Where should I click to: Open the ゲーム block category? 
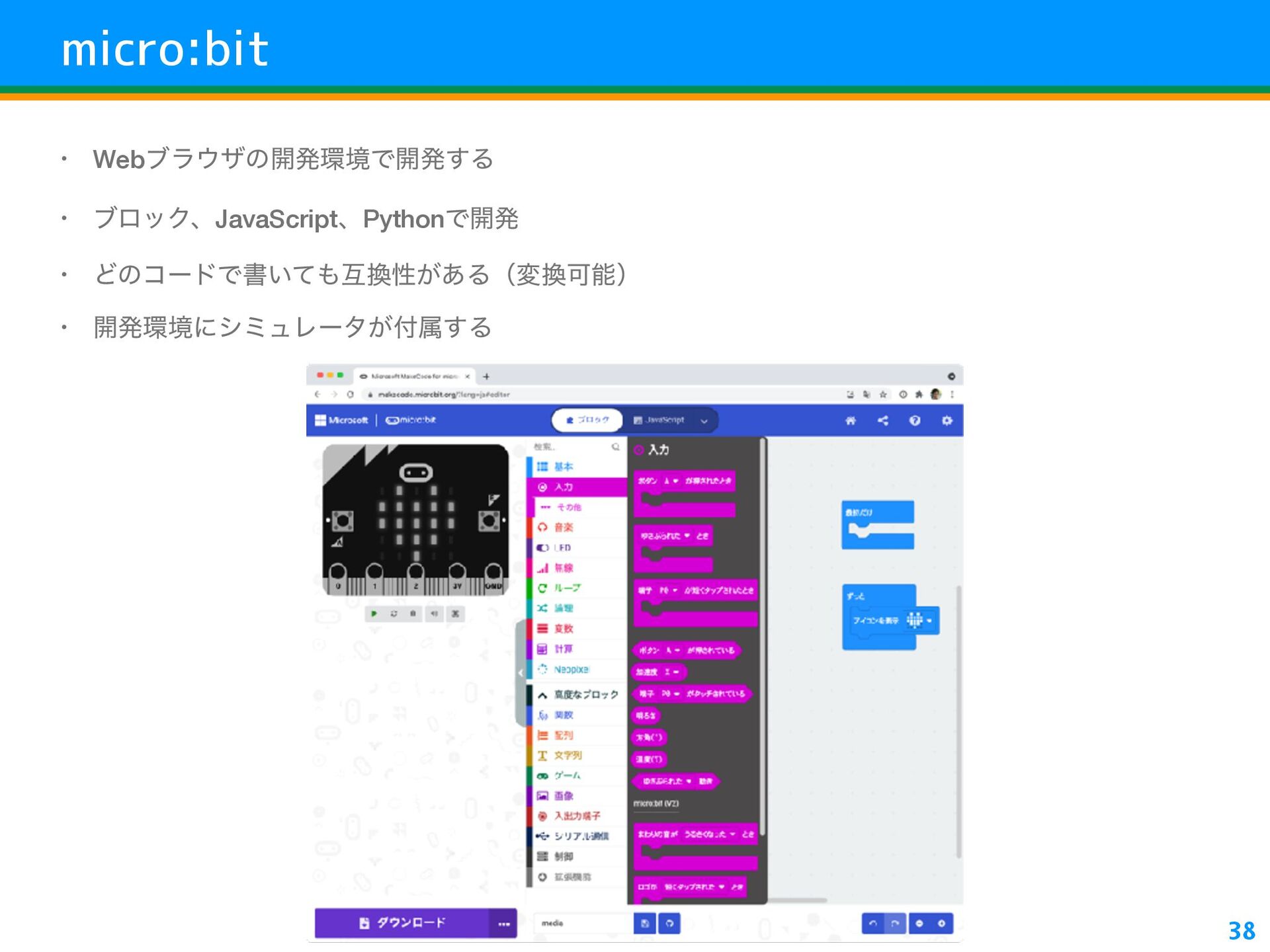(x=577, y=775)
